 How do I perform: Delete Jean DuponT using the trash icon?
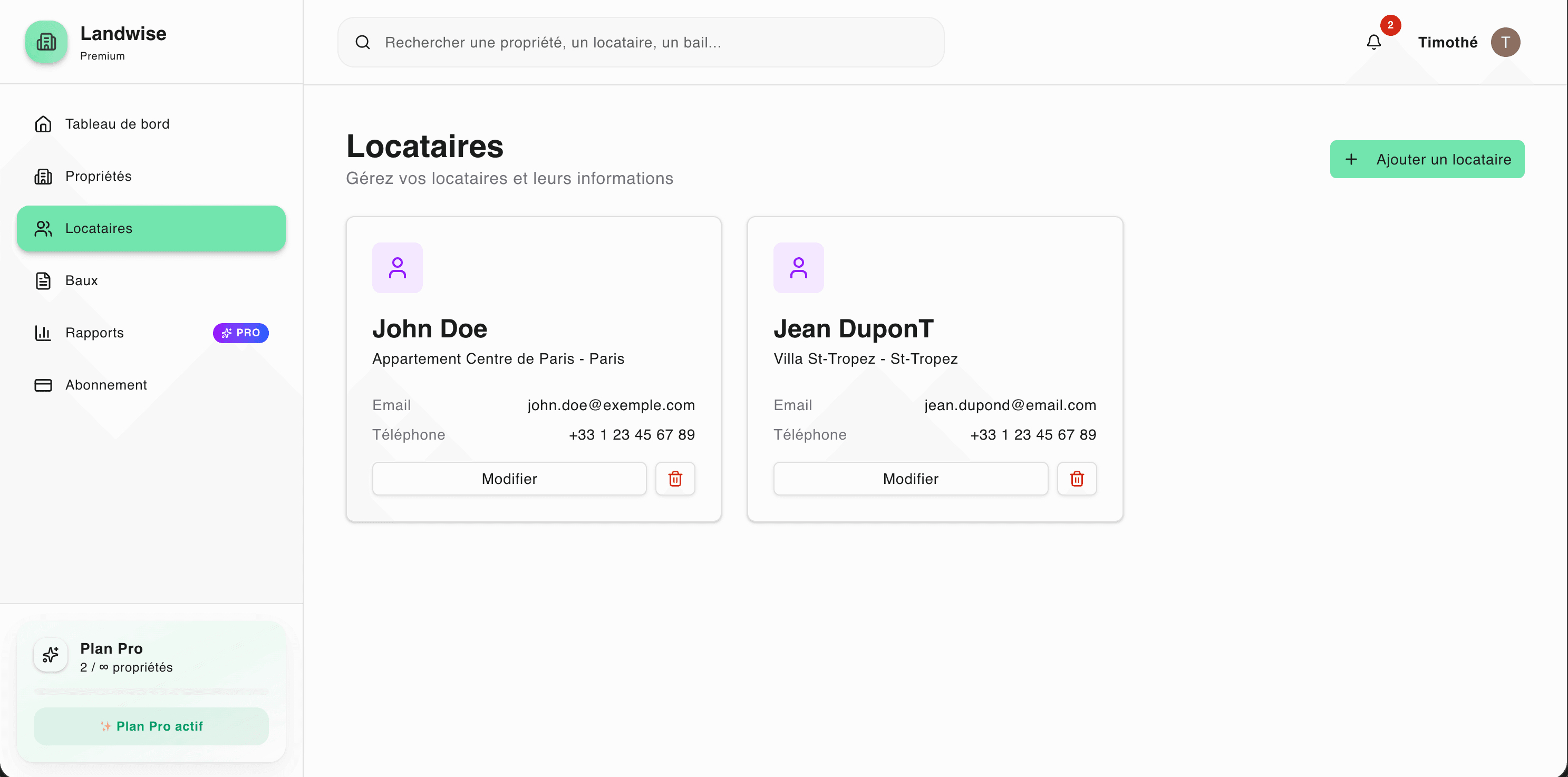1076,478
